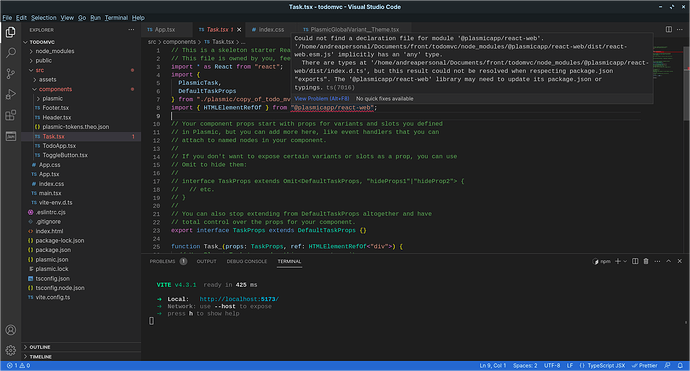Open the Edit menu
The width and height of the screenshot is (690, 371).
tap(21, 18)
